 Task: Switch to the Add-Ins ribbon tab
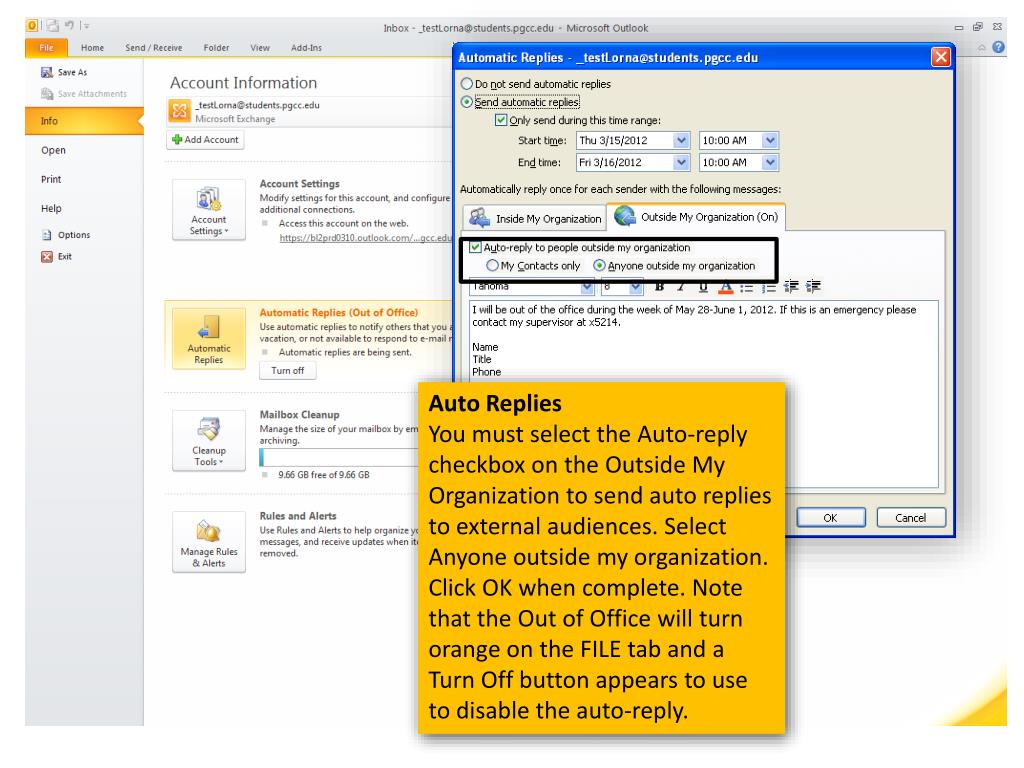pyautogui.click(x=306, y=48)
